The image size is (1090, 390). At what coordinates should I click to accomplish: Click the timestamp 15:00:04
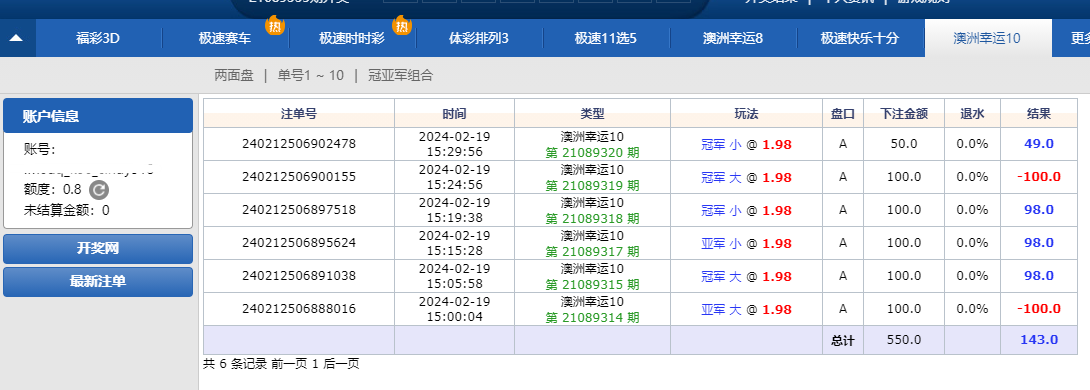[455, 317]
